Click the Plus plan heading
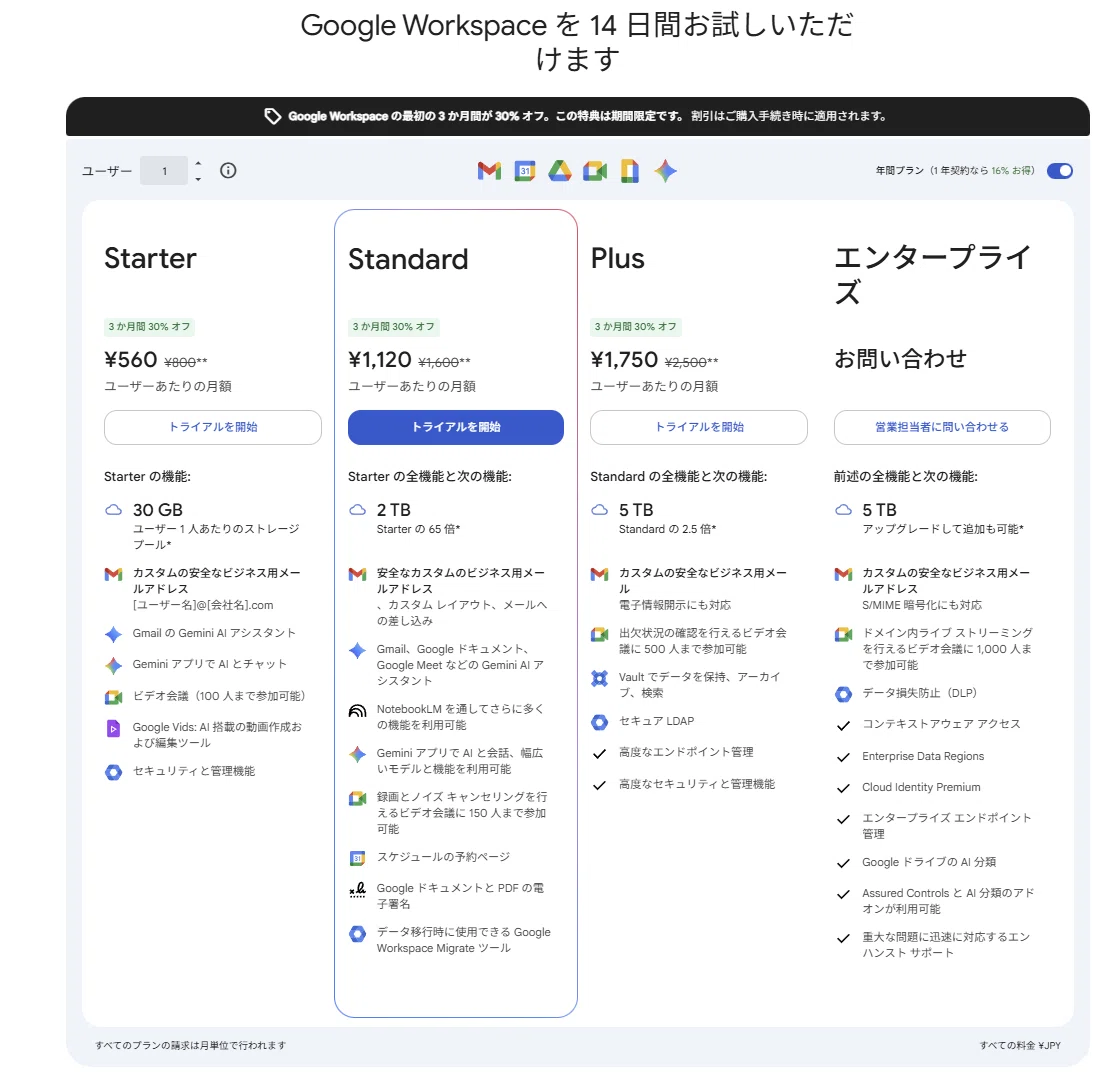 point(617,259)
